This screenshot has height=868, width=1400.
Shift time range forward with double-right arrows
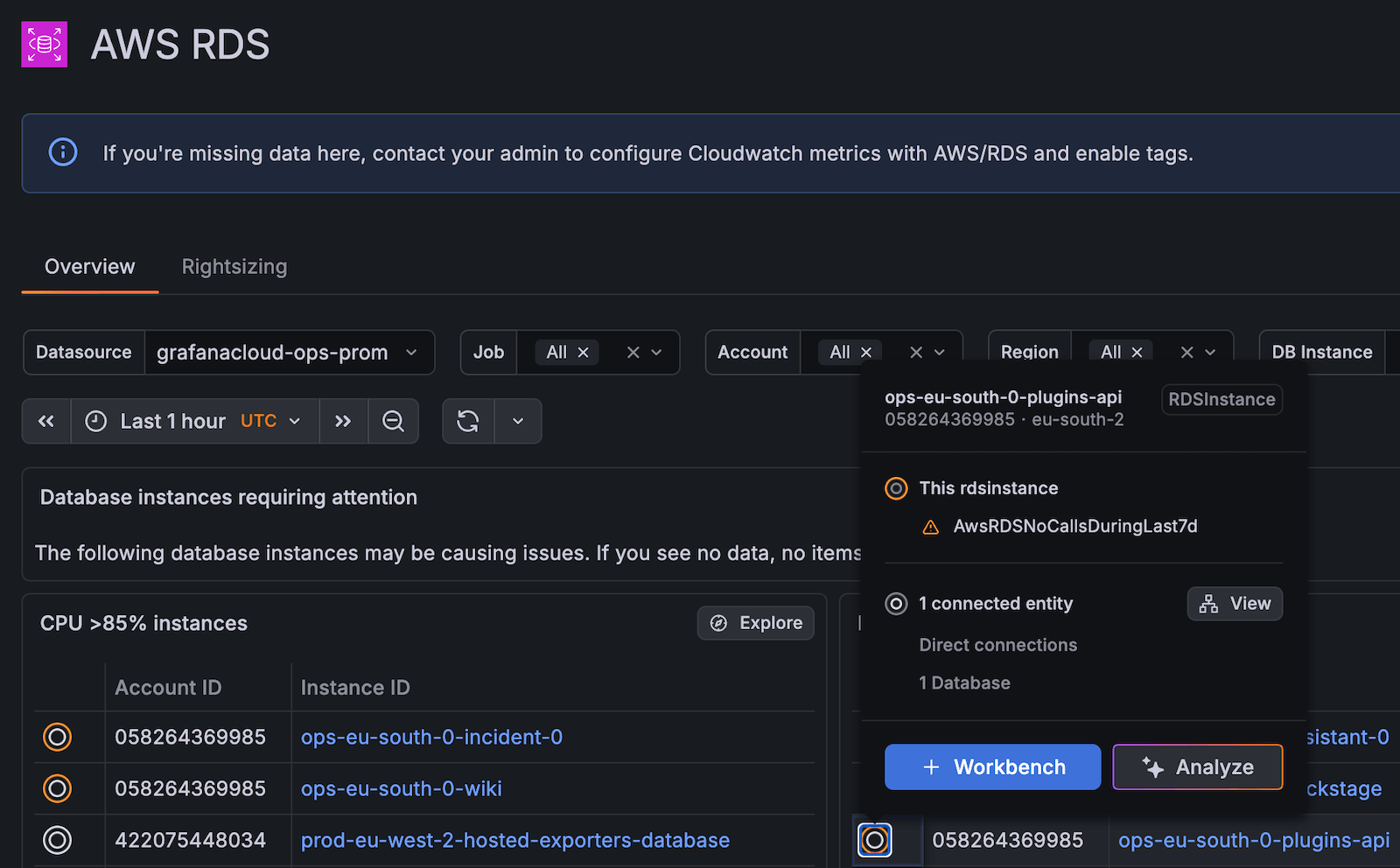[x=343, y=421]
